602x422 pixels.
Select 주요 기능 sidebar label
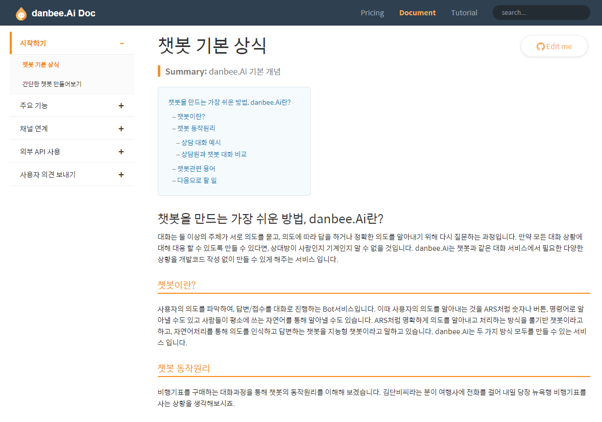34,106
